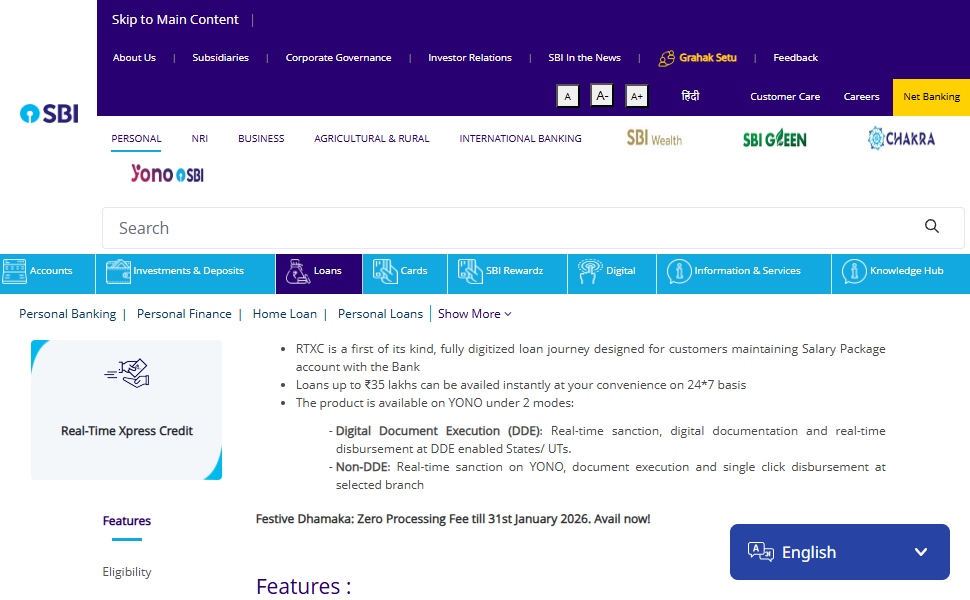The image size is (970, 600).
Task: Click the SBI logo
Action: 48,113
